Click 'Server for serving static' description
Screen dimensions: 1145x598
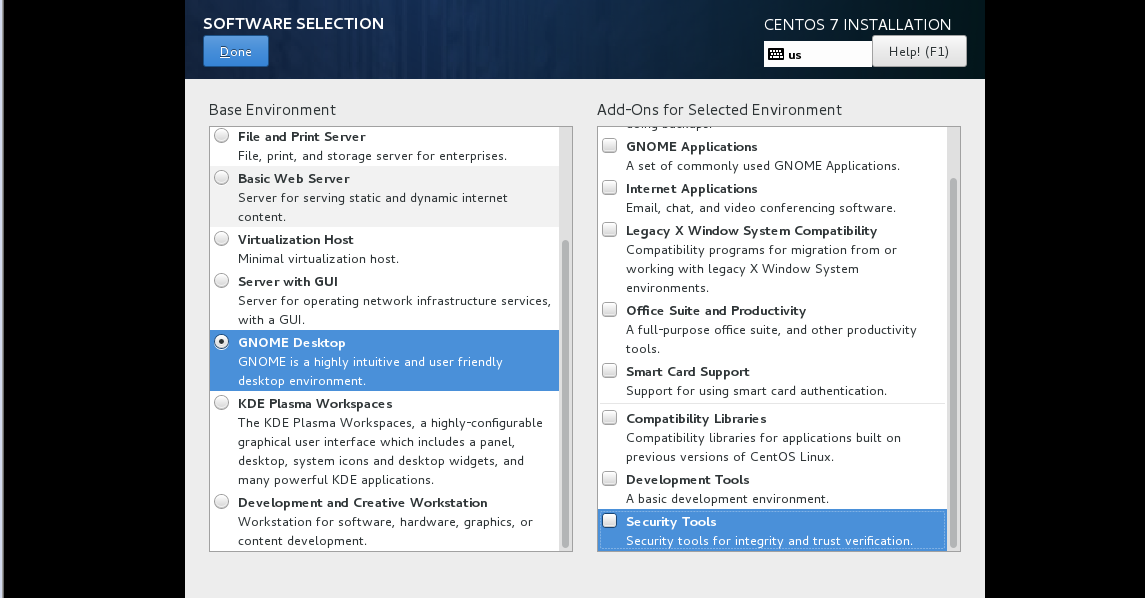coord(372,207)
